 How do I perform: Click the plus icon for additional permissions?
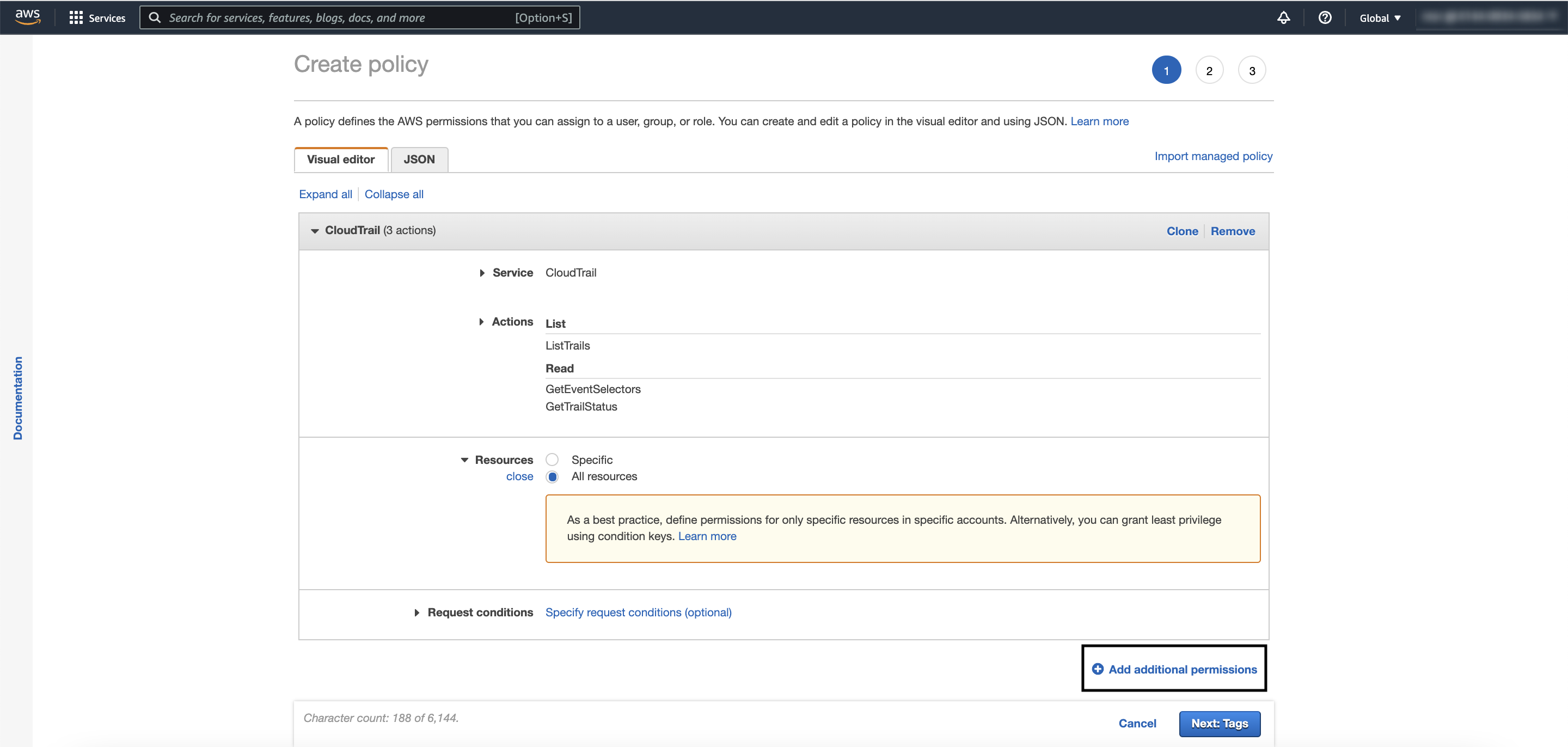click(1098, 669)
